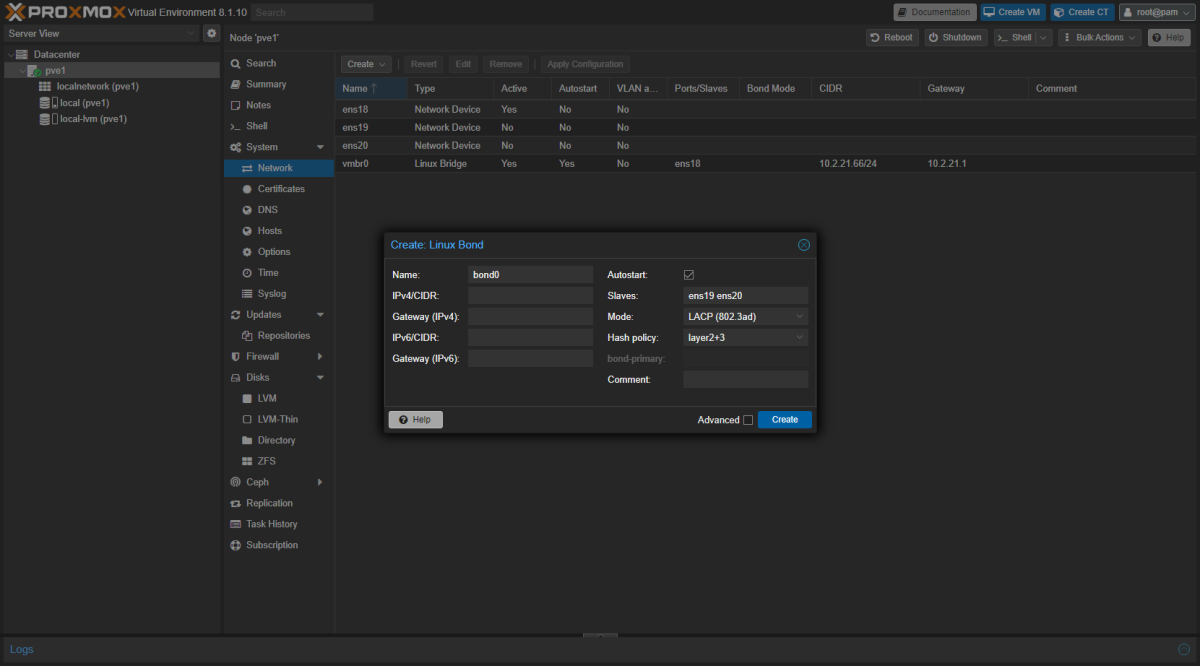The image size is (1200, 666).
Task: Click the Certificates icon in sidebar
Action: point(248,189)
